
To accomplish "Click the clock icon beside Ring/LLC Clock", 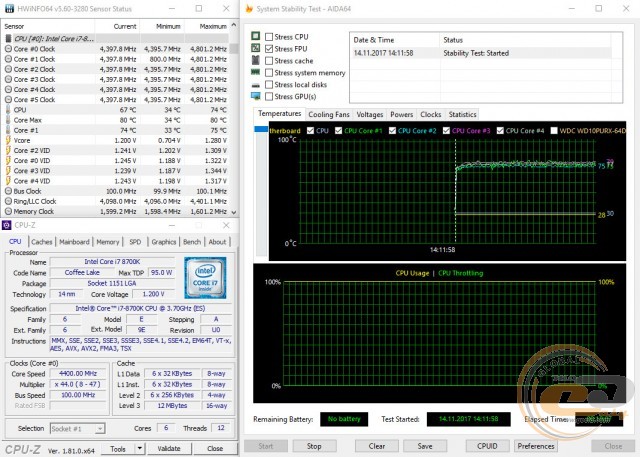I will pos(8,201).
